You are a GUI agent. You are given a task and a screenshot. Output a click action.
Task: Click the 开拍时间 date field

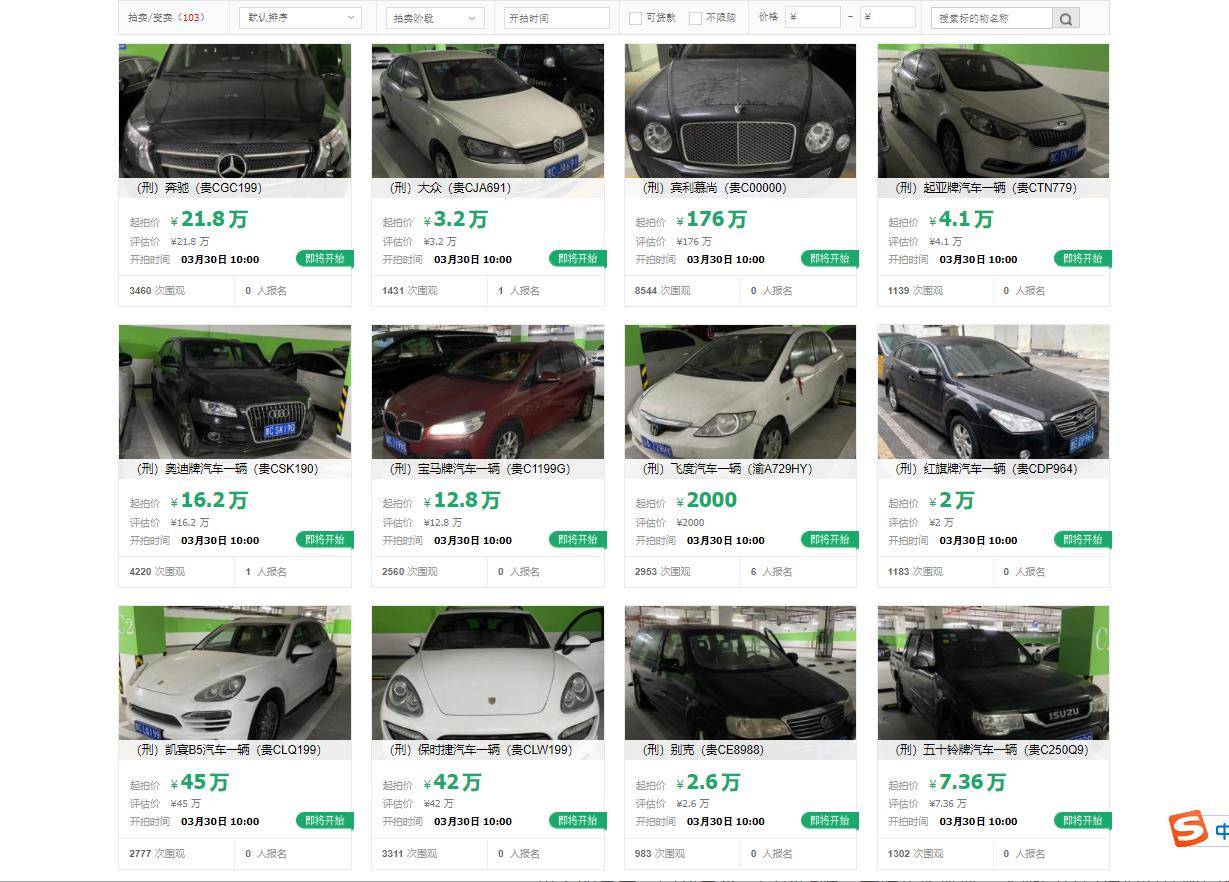557,18
